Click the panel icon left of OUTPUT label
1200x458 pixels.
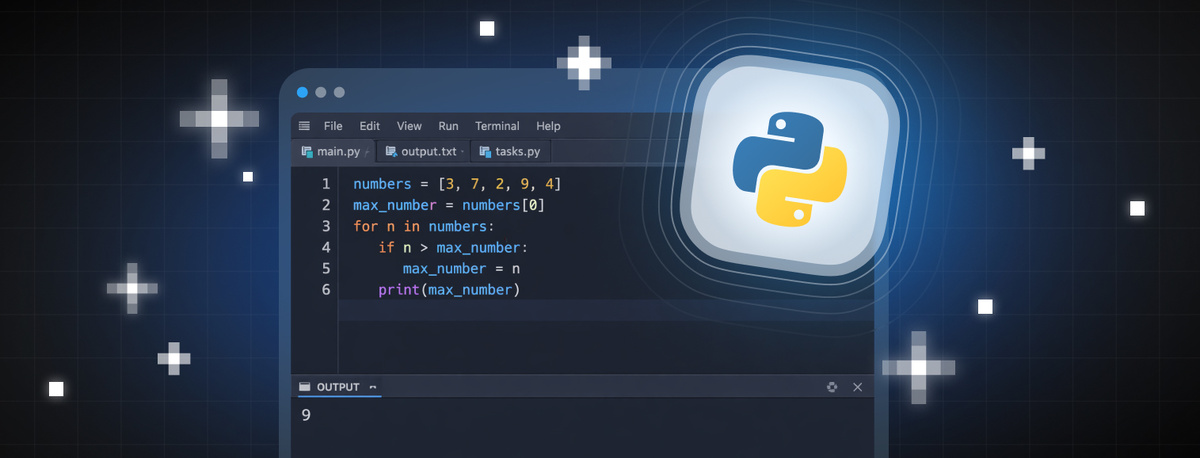coord(304,387)
